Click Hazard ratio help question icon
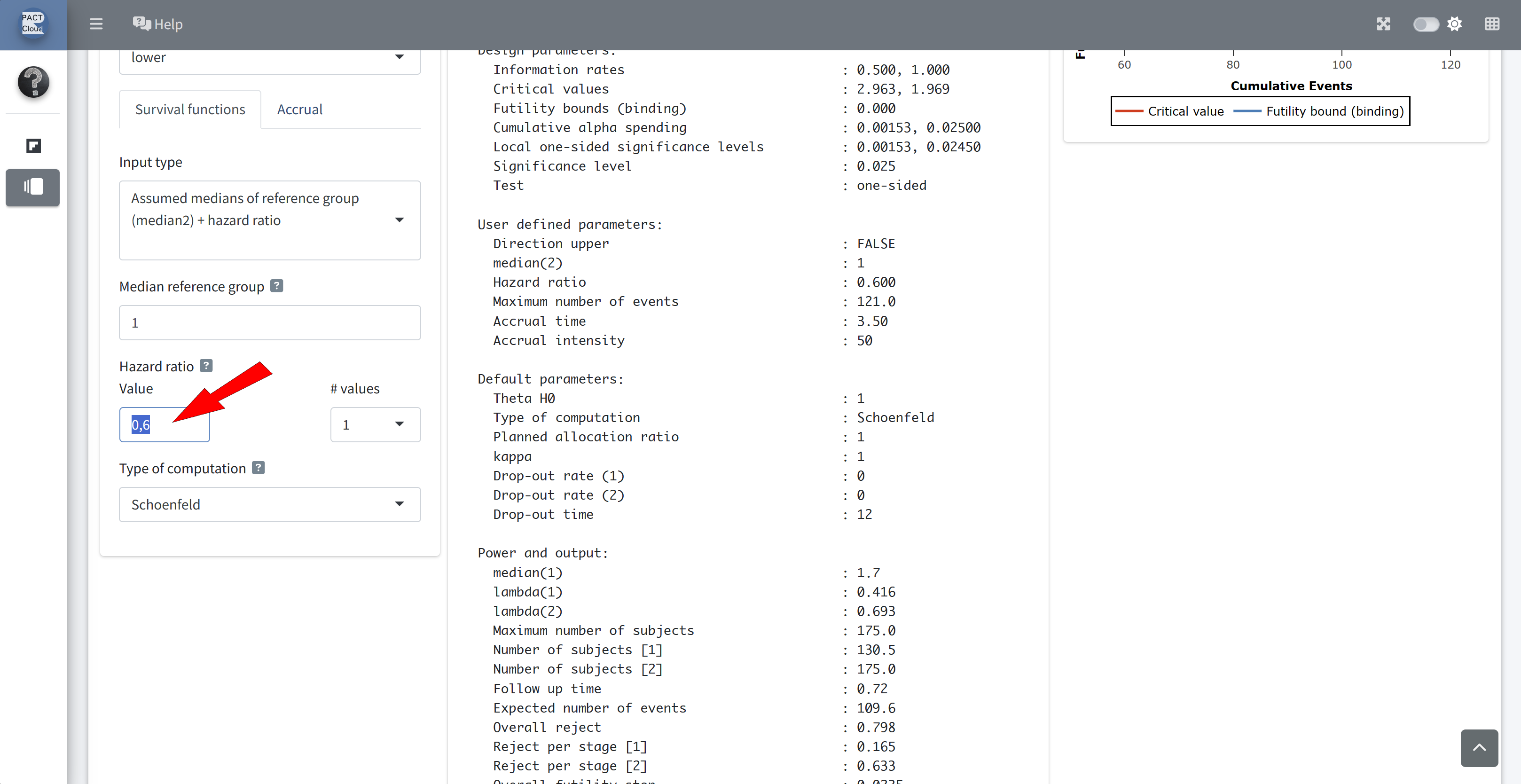Screen dimensions: 1521x784 tap(206, 365)
